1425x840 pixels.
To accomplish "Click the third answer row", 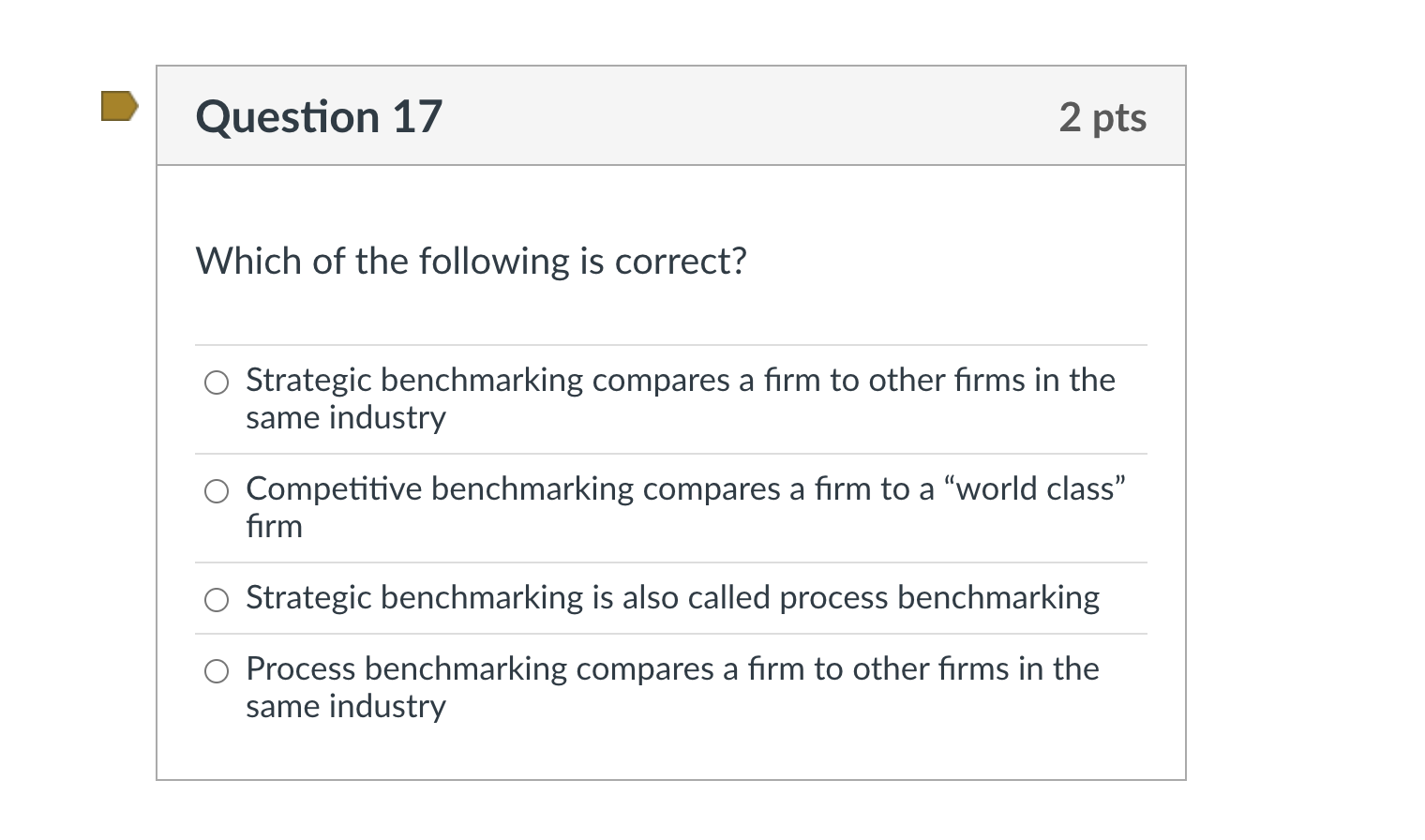I will (672, 598).
